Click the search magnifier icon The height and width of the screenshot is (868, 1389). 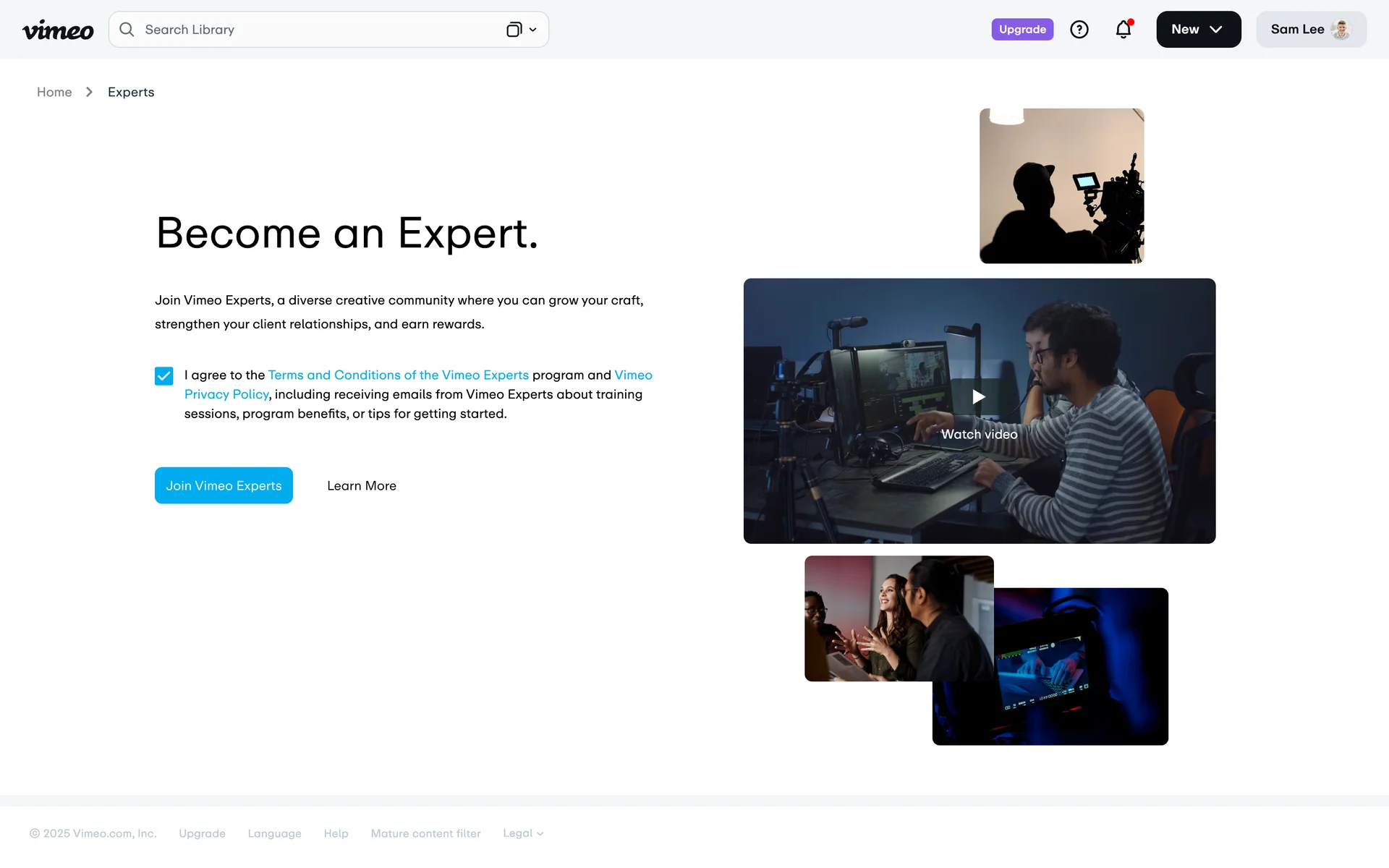coord(127,30)
